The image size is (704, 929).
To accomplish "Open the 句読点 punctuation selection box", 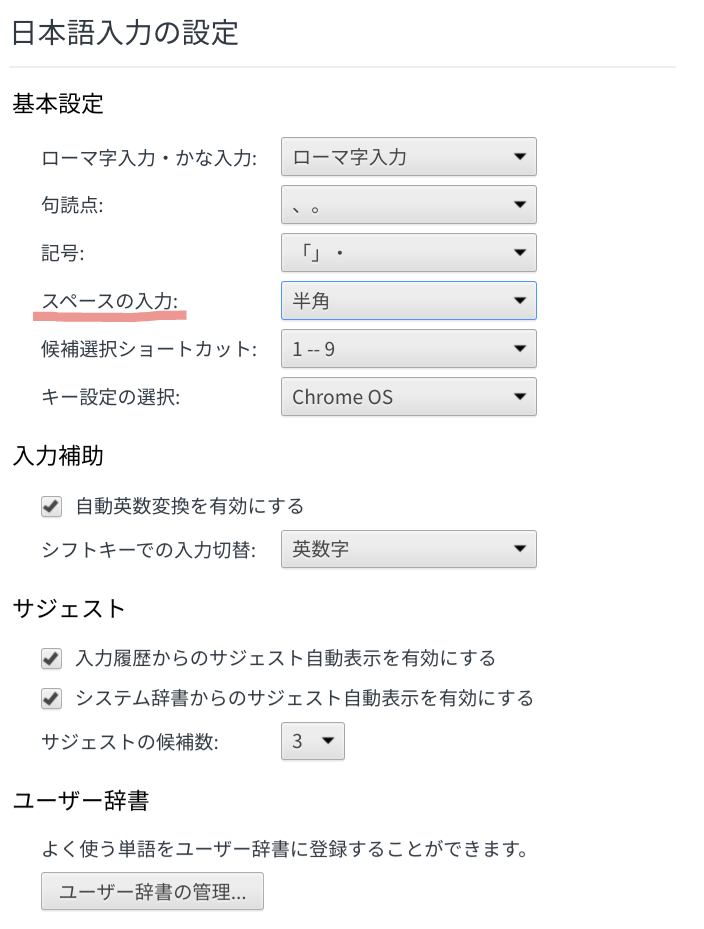I will point(408,205).
